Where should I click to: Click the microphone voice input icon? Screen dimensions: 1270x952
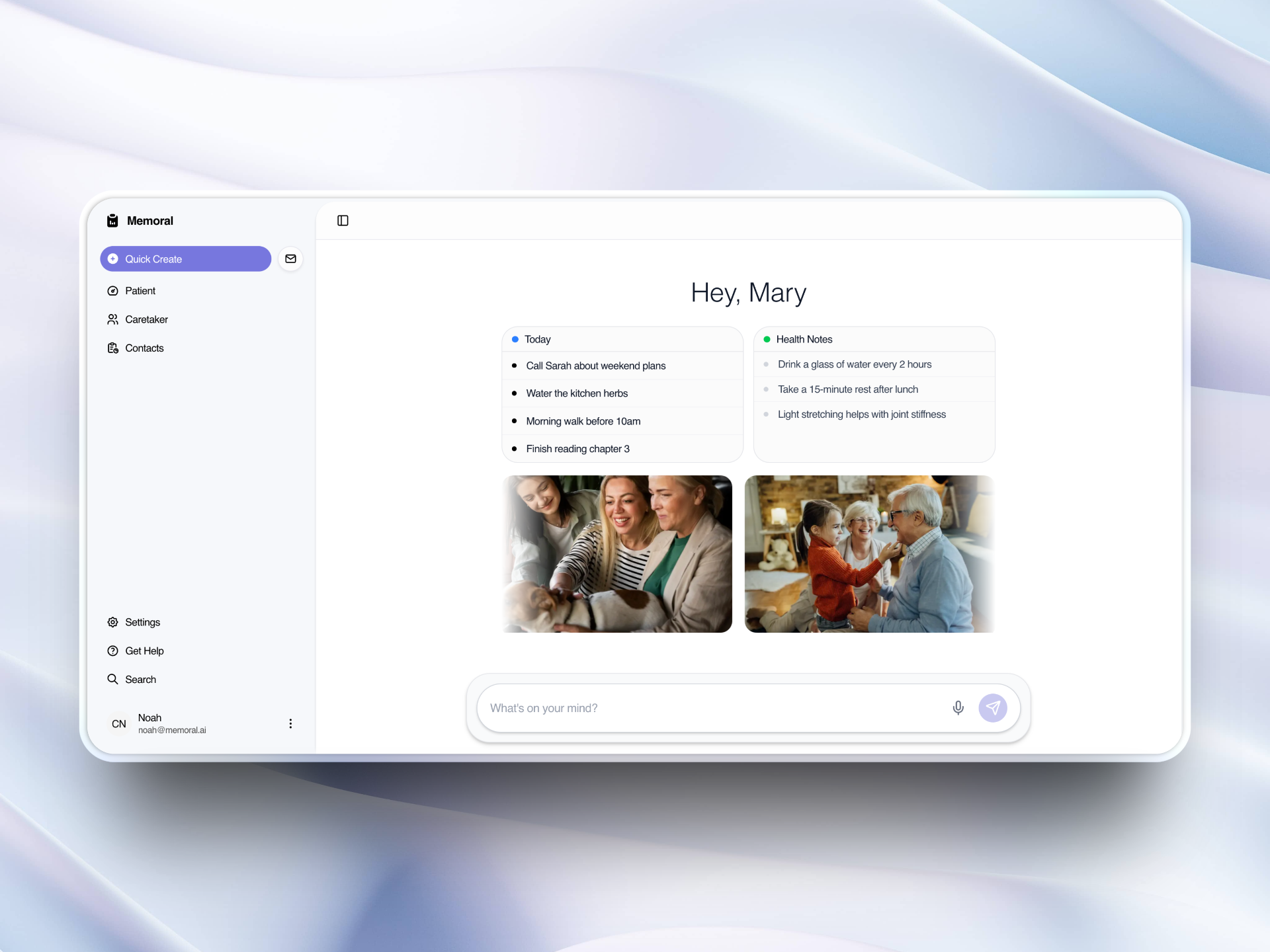point(958,708)
